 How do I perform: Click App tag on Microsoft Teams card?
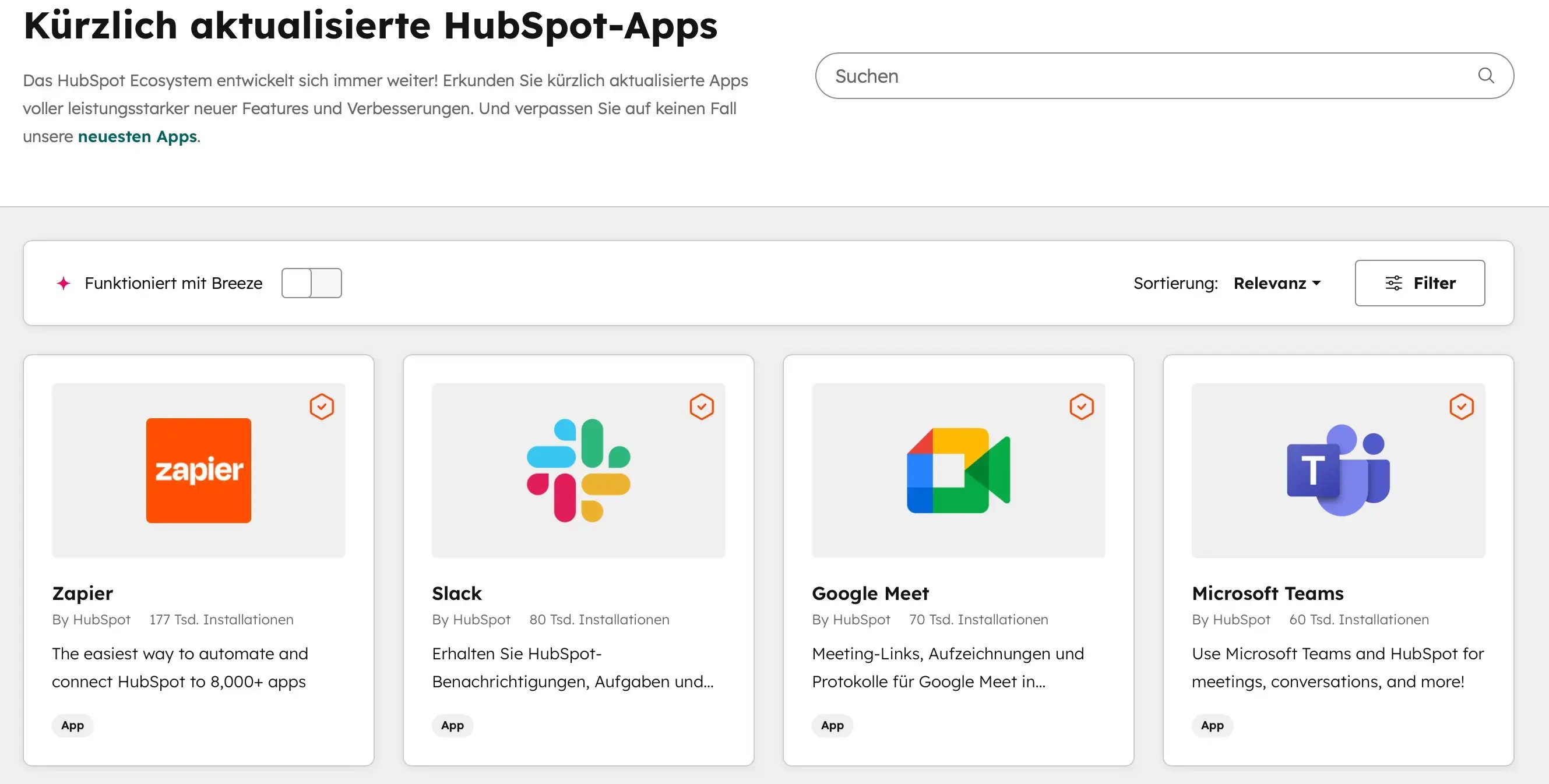click(1213, 725)
